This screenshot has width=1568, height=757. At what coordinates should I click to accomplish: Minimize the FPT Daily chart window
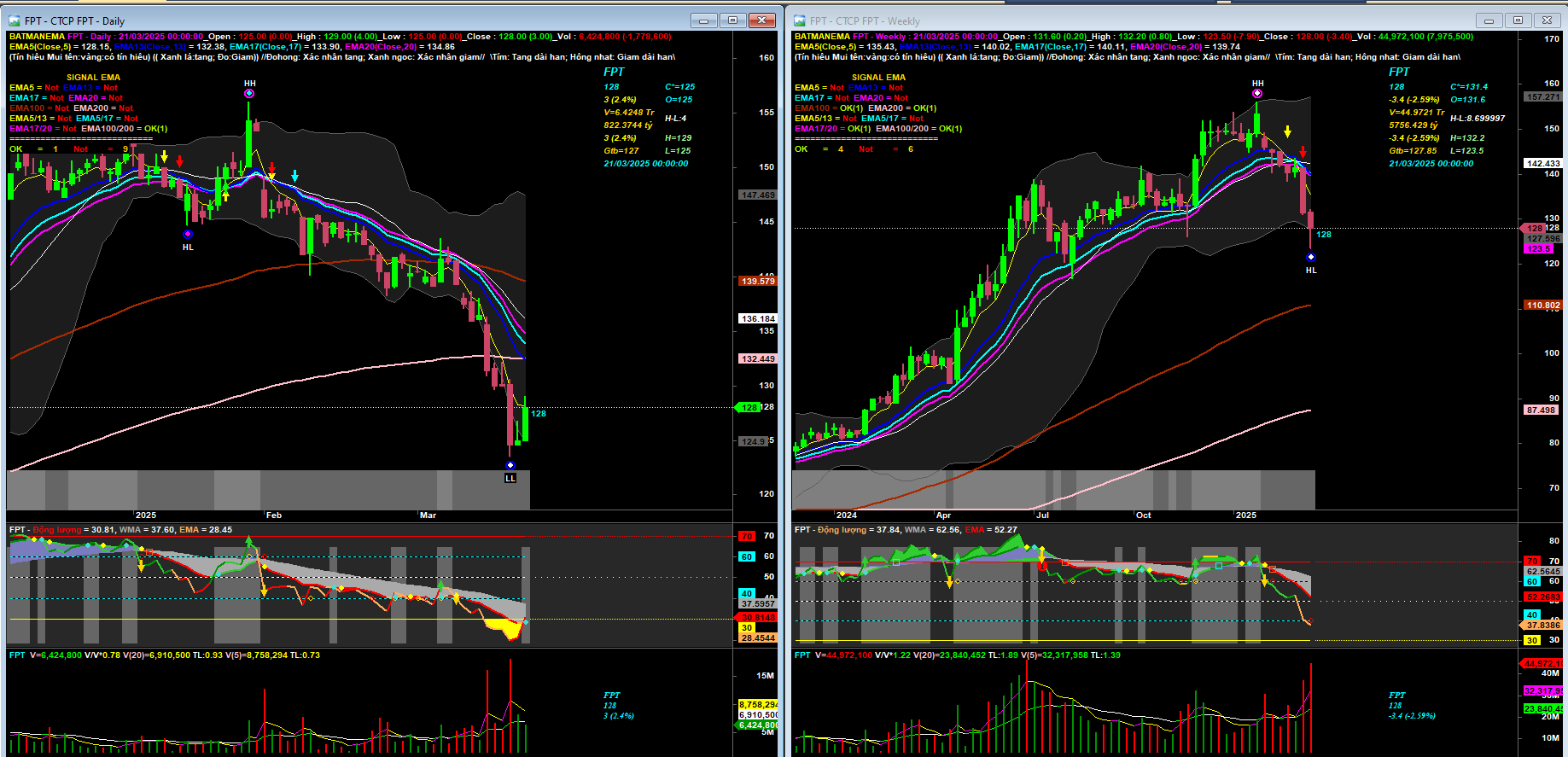point(703,20)
